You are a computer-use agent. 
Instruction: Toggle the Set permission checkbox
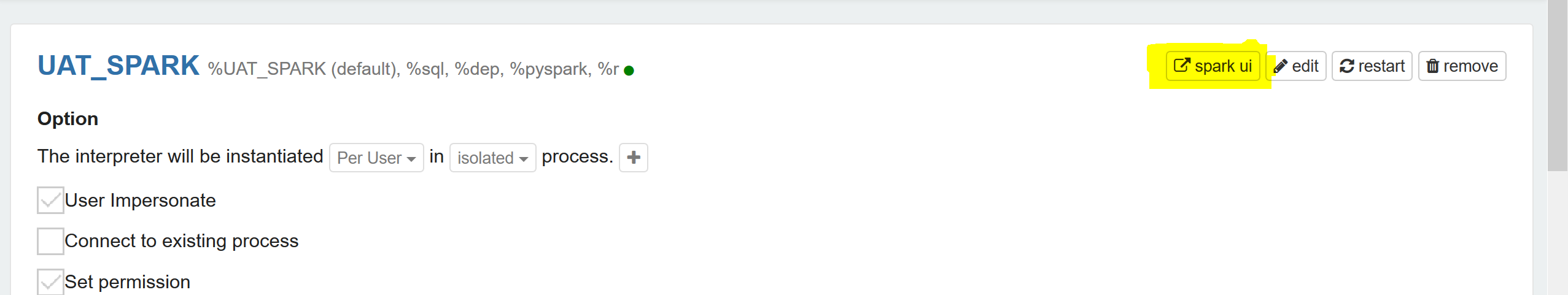[50, 282]
